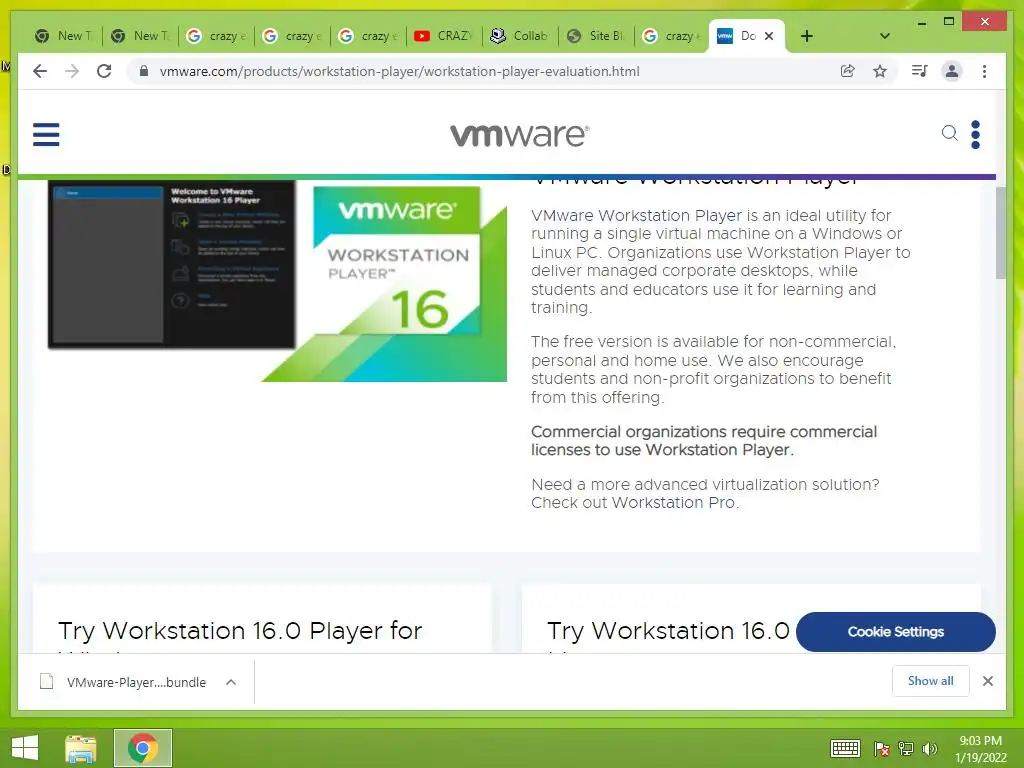Switch to the Site Bi tab
This screenshot has width=1024, height=768.
tap(596, 36)
